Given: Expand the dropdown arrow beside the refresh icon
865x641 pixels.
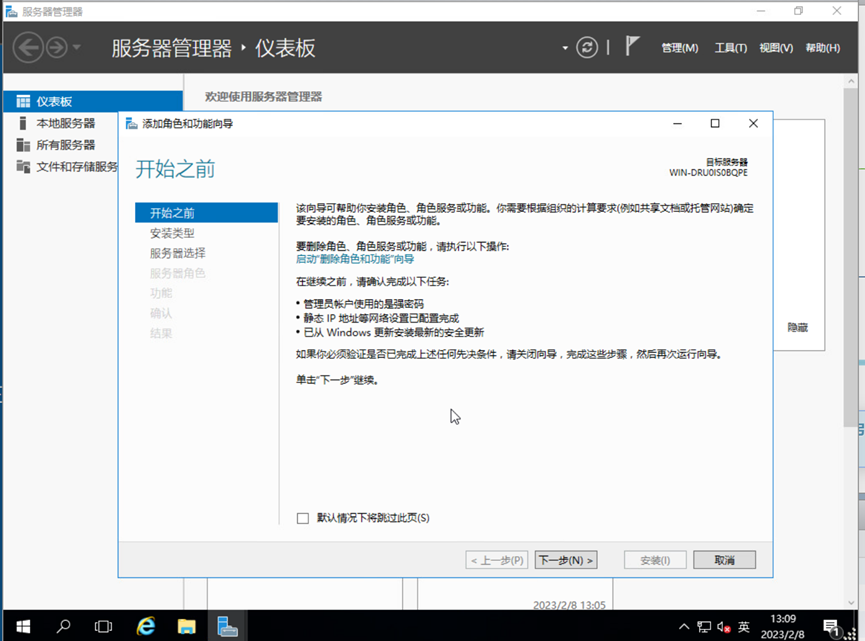Looking at the screenshot, I should point(565,48).
